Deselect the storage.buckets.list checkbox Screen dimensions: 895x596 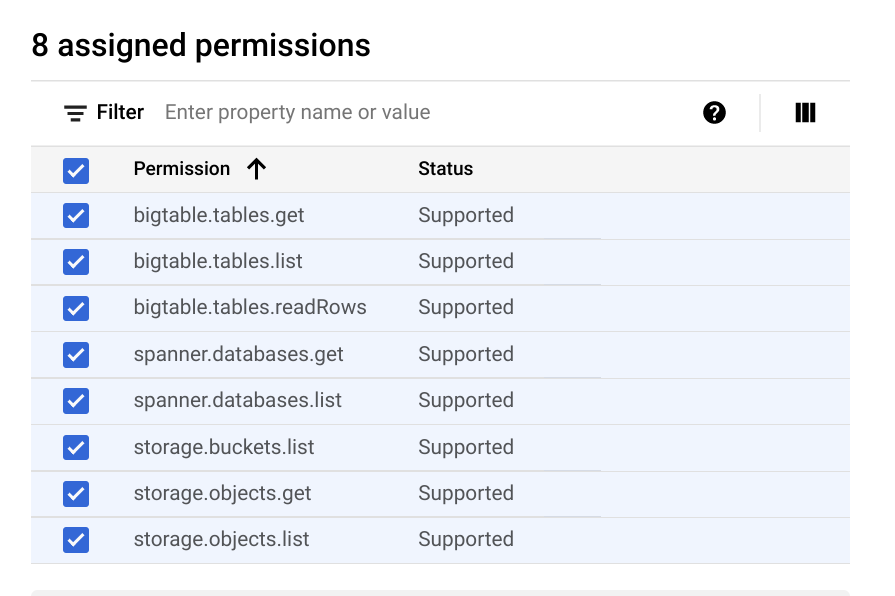(x=76, y=448)
